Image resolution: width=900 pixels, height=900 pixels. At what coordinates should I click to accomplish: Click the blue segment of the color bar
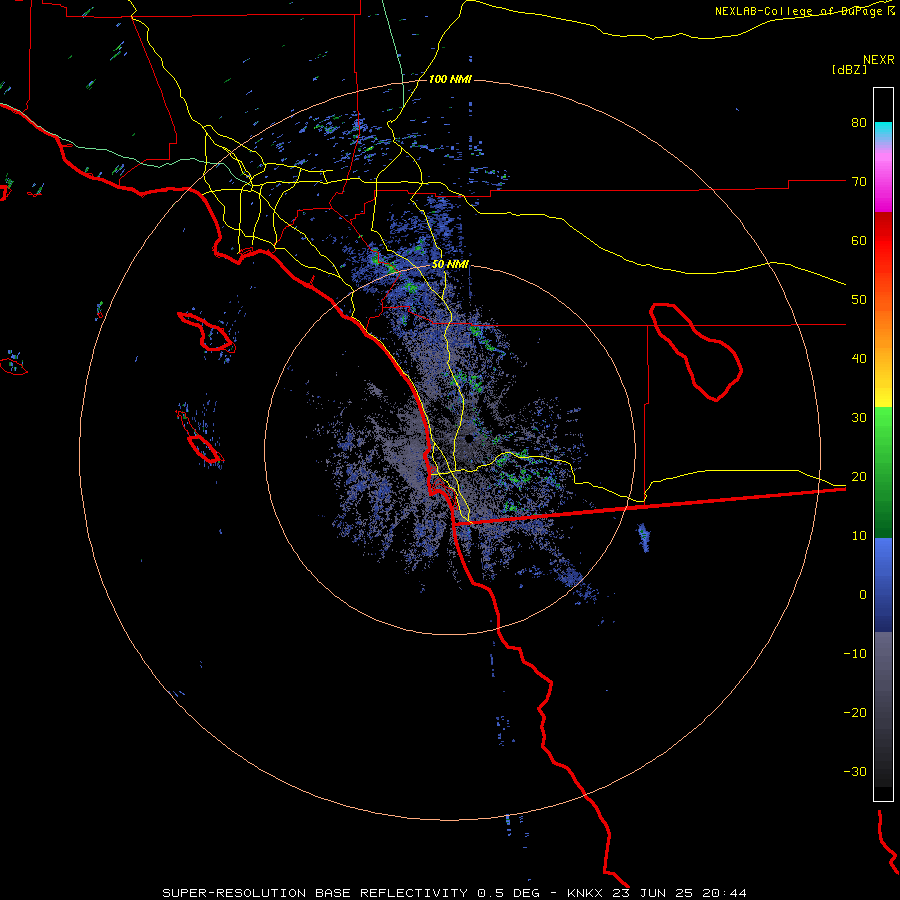click(x=883, y=584)
